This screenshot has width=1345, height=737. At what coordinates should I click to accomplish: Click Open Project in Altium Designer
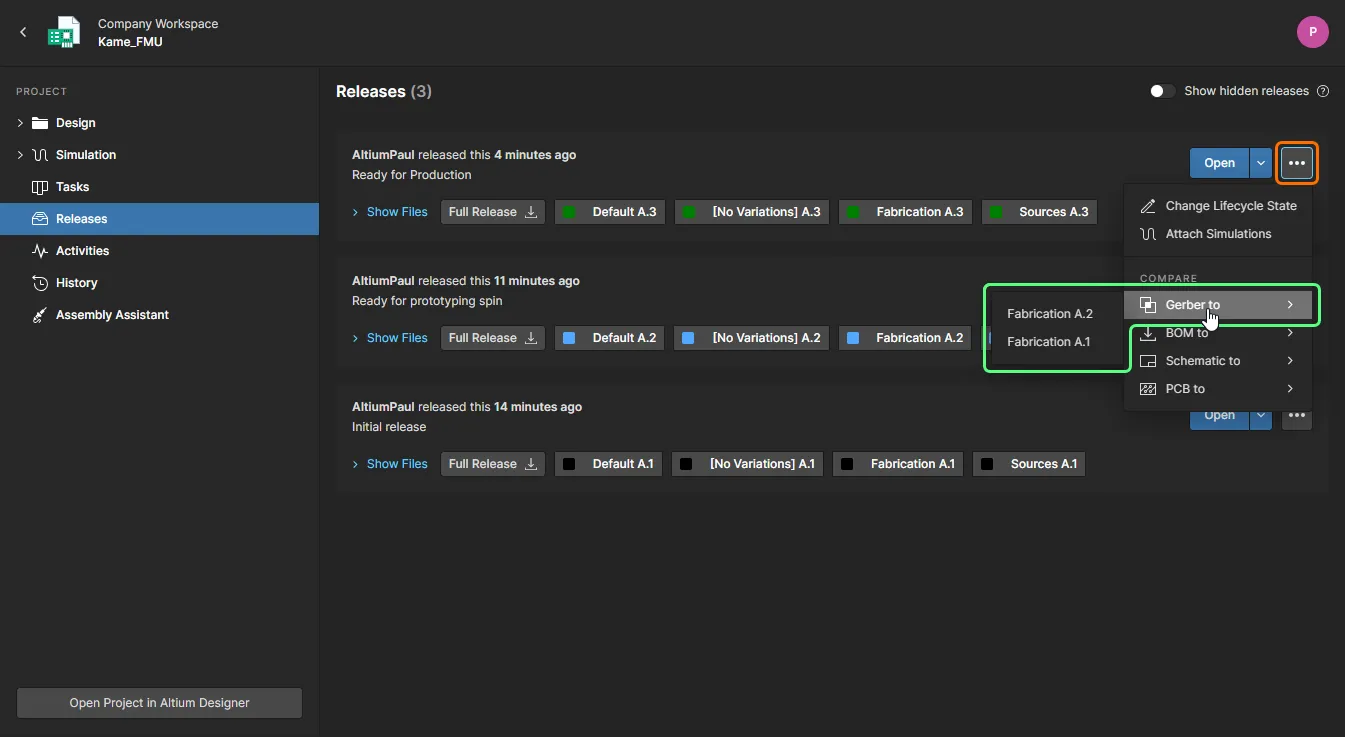pos(160,703)
